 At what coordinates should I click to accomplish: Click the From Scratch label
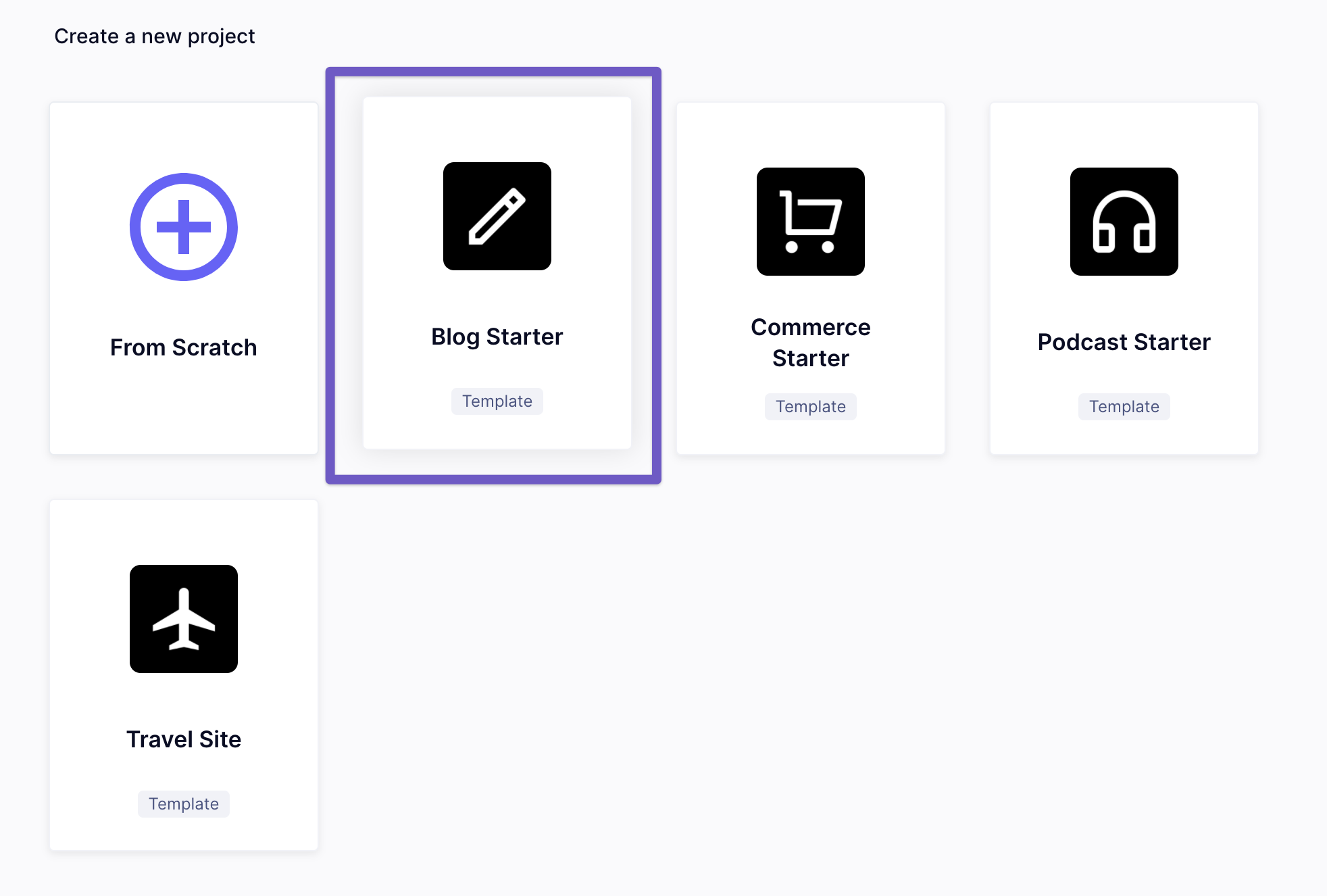[183, 347]
